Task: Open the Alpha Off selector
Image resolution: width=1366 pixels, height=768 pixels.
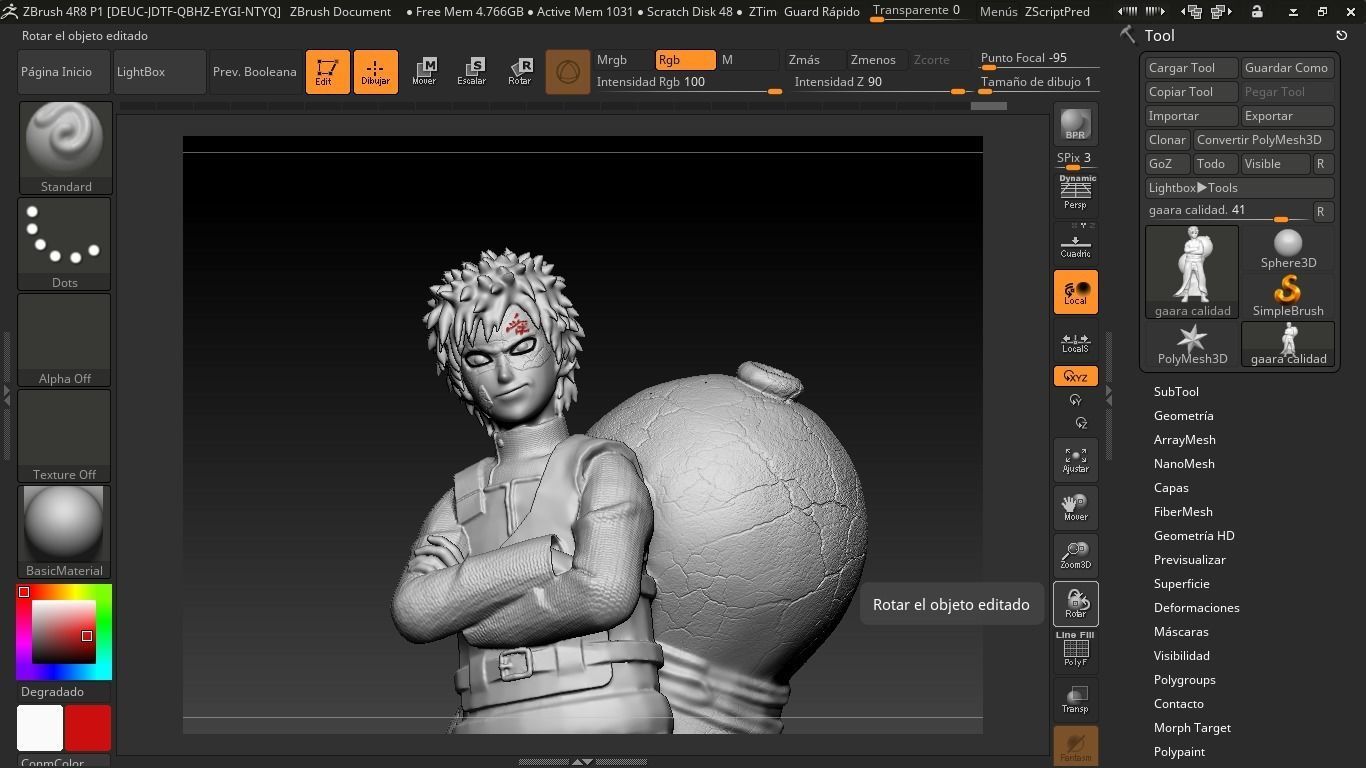Action: [x=65, y=340]
